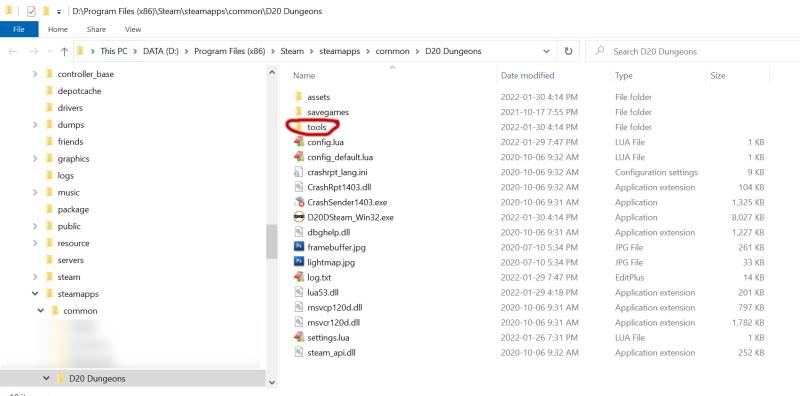Expand the dumps tree node
Screen dimensions: 800x396
[35, 125]
